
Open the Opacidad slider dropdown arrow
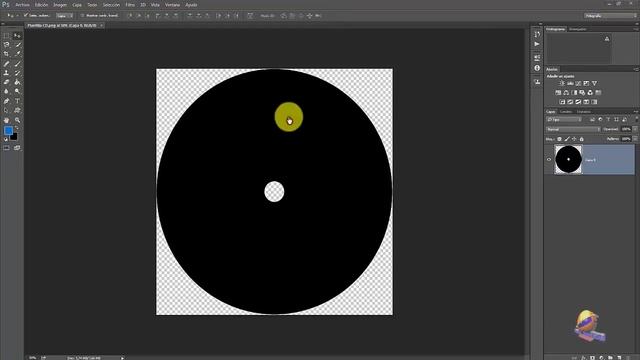coord(635,129)
